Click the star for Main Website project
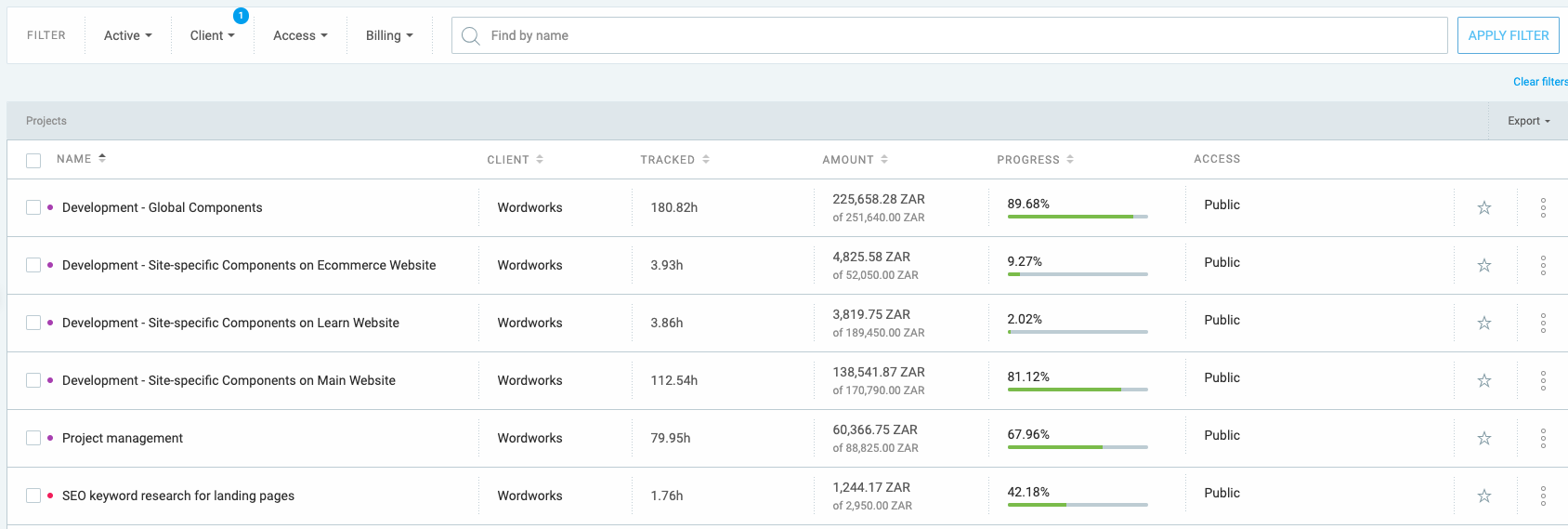The height and width of the screenshot is (529, 1568). click(x=1483, y=380)
